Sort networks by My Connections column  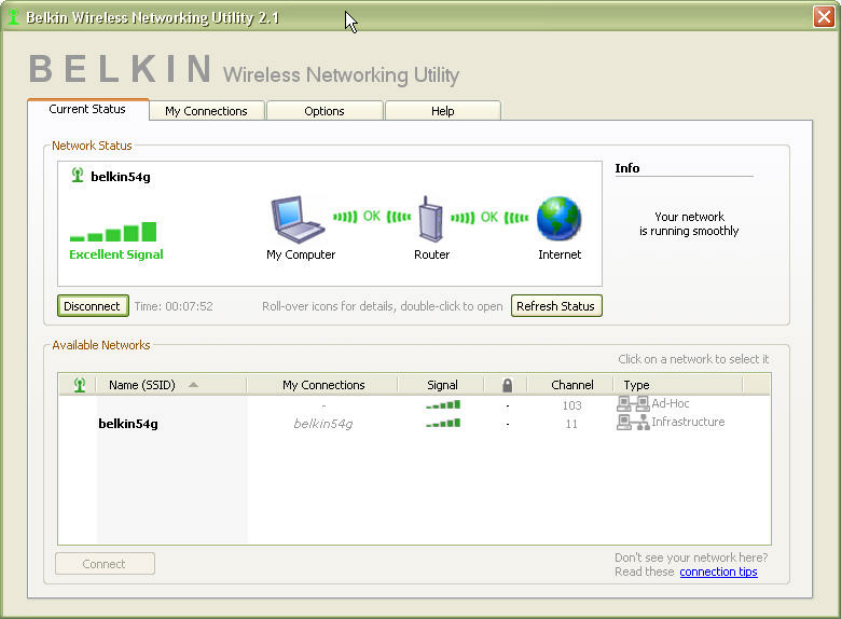pyautogui.click(x=323, y=385)
